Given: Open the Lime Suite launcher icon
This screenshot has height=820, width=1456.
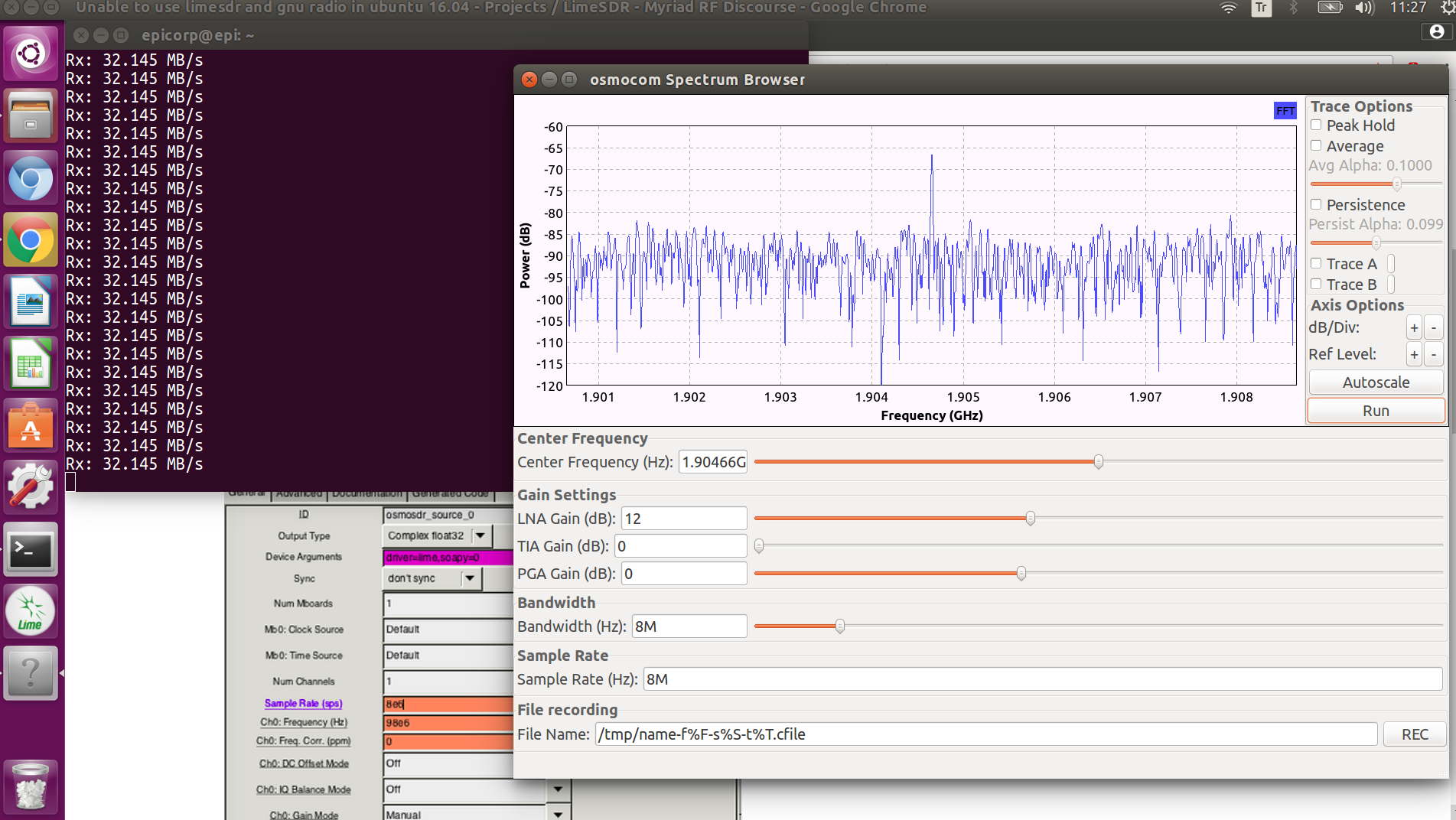Looking at the screenshot, I should (x=31, y=613).
